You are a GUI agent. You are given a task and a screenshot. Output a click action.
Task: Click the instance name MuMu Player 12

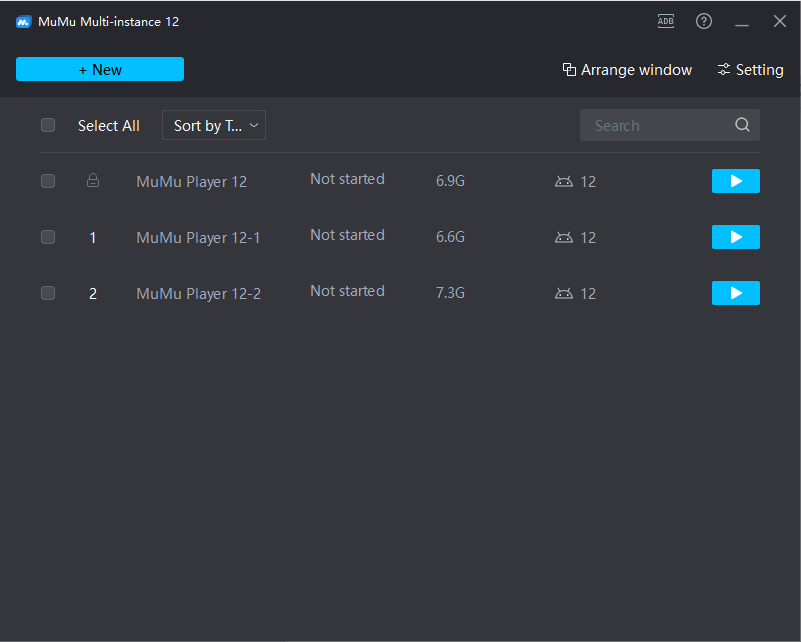pos(191,182)
